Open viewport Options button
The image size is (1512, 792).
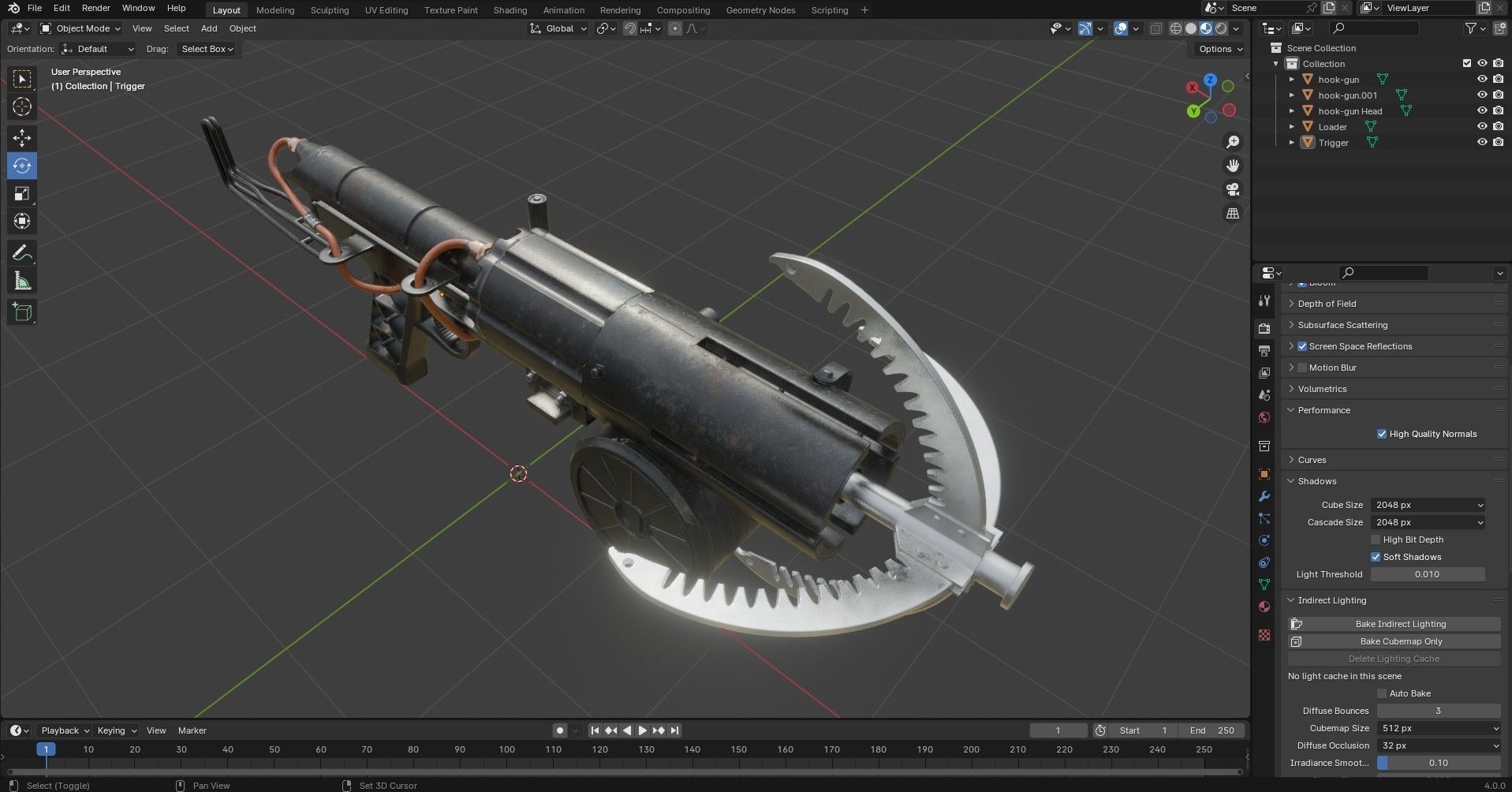[x=1220, y=49]
